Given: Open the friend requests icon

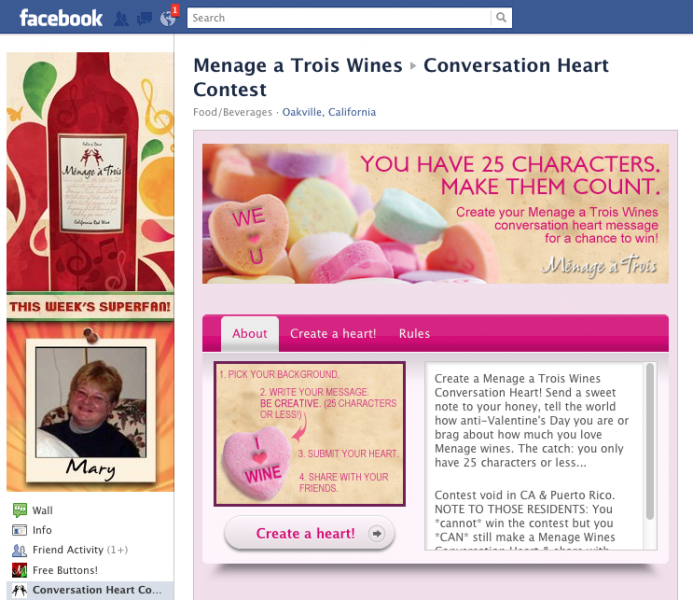Looking at the screenshot, I should [121, 19].
